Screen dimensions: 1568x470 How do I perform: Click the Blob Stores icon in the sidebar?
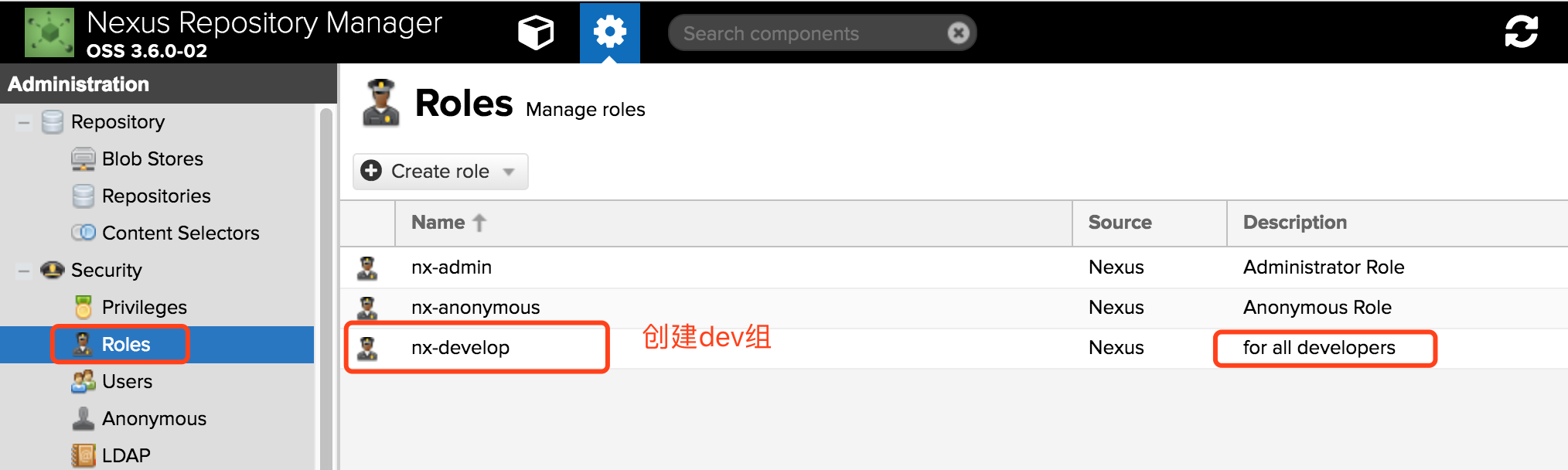point(83,159)
